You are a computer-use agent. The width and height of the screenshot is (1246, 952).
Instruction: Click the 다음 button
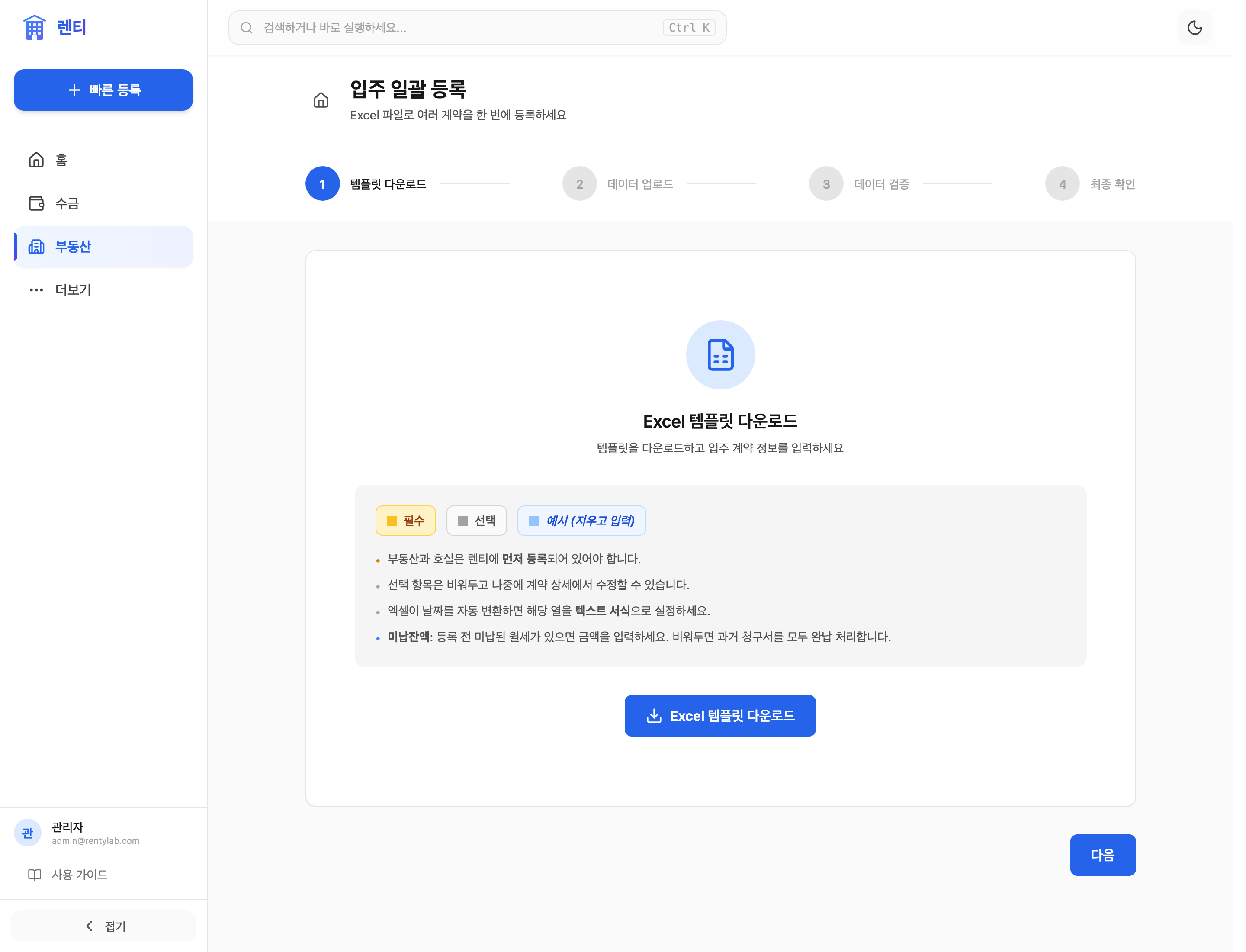click(x=1103, y=855)
